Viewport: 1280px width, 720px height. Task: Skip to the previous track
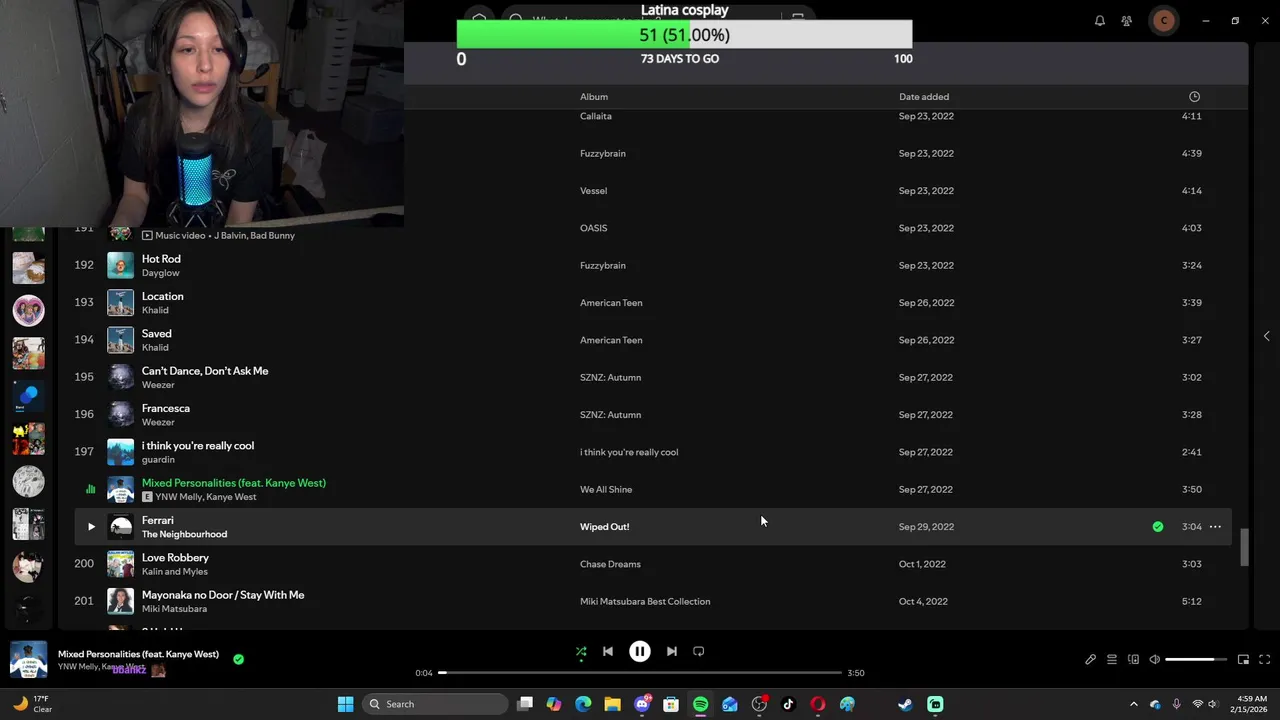coord(607,651)
